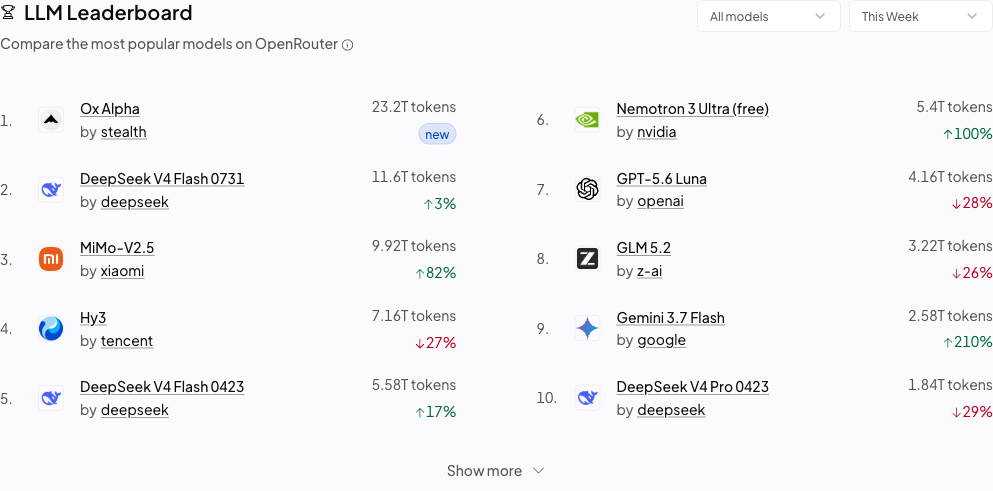This screenshot has width=993, height=491.
Task: Open the This Week time range dropdown
Action: pyautogui.click(x=921, y=16)
